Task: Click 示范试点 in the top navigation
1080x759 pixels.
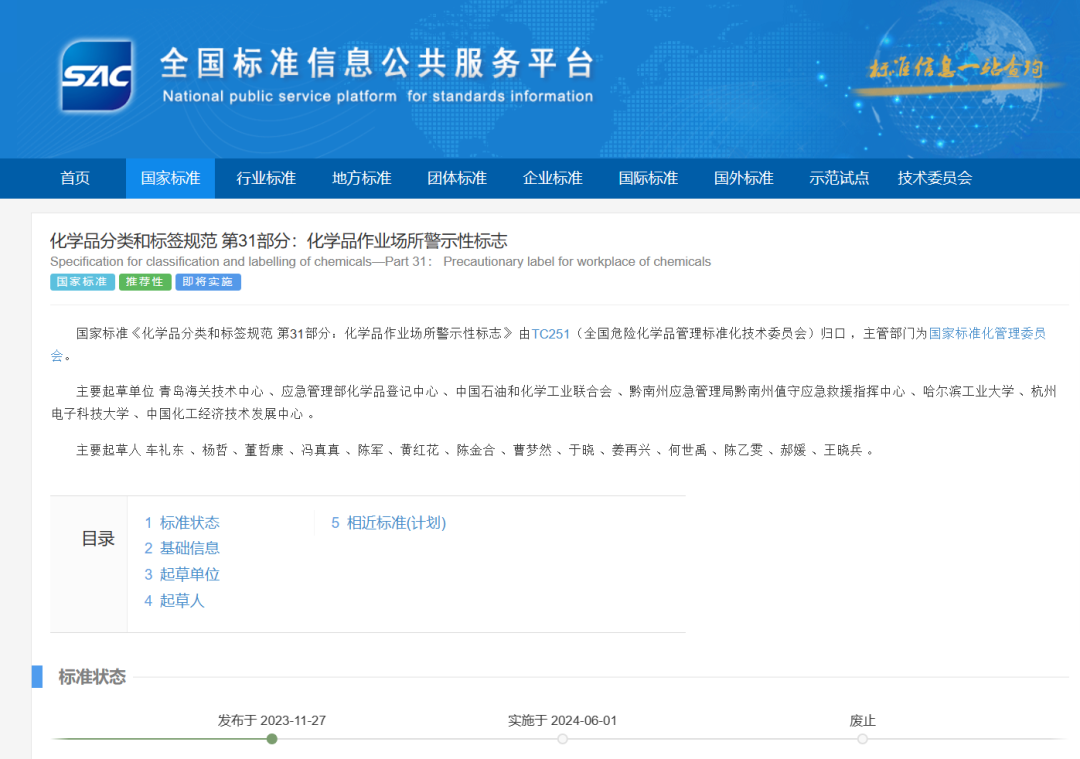Action: pyautogui.click(x=839, y=178)
